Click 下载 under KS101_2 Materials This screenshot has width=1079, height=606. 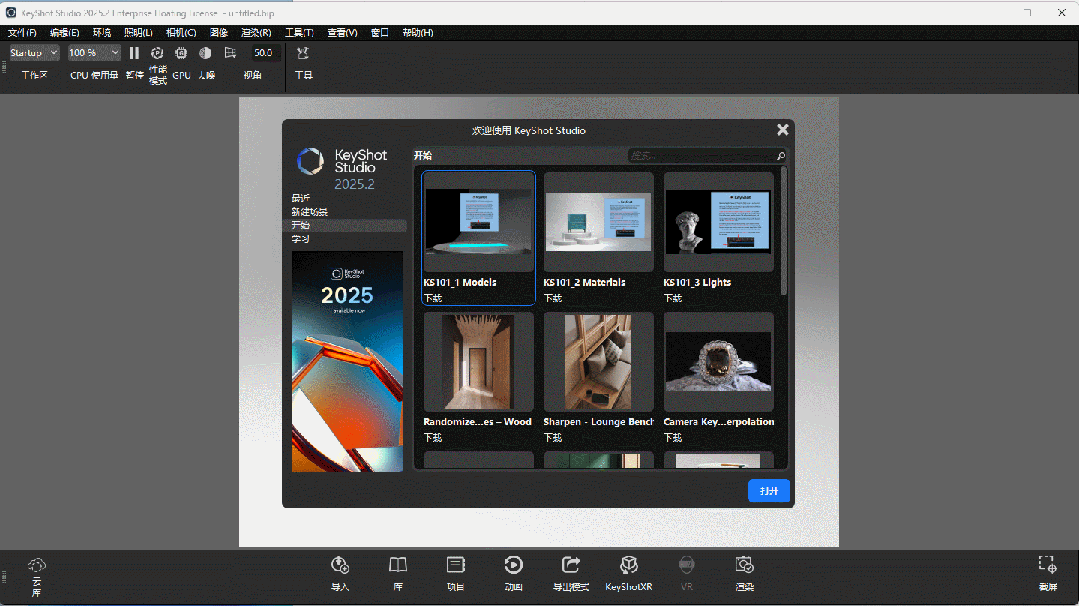(x=553, y=298)
